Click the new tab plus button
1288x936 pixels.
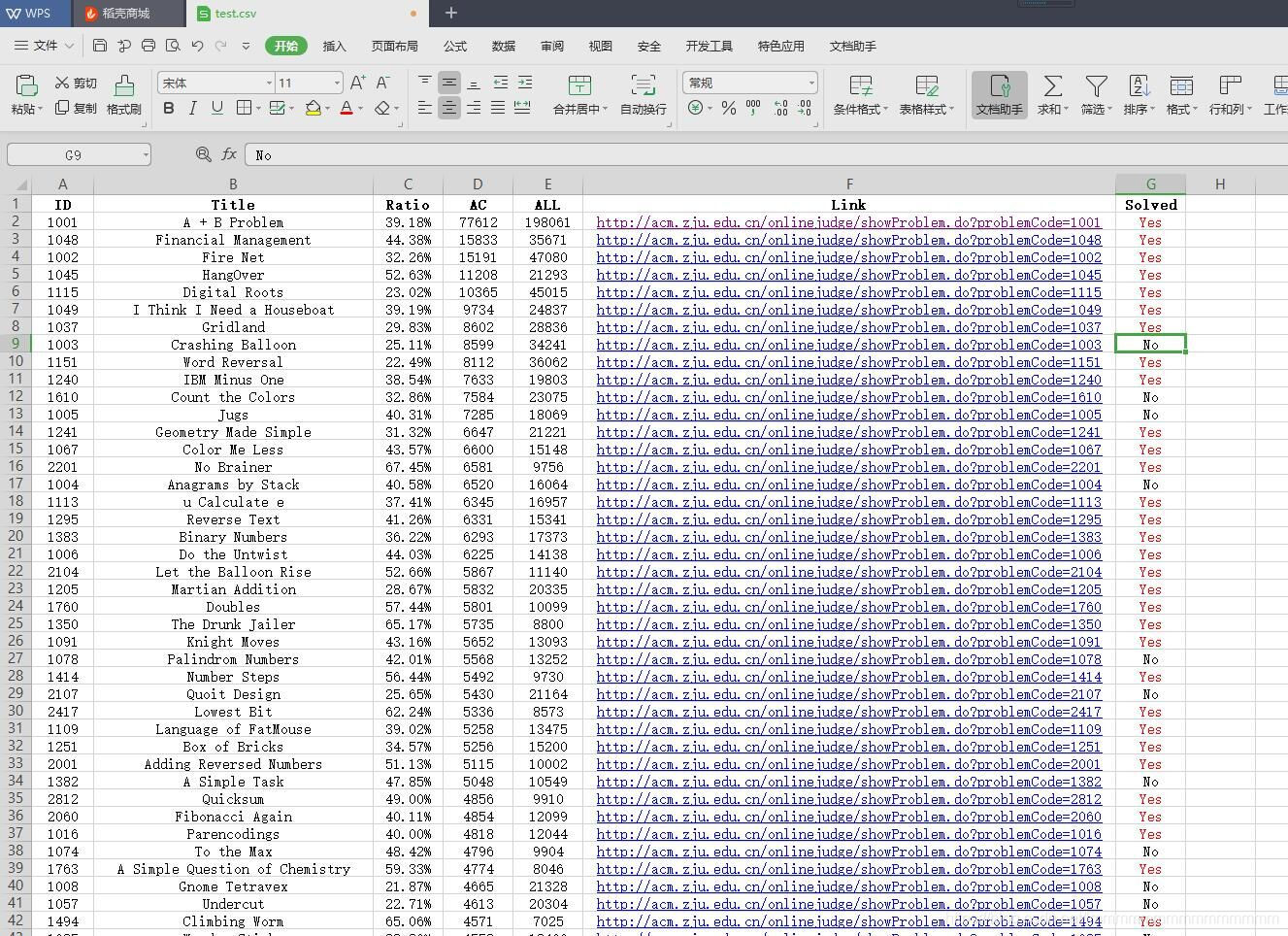tap(450, 13)
